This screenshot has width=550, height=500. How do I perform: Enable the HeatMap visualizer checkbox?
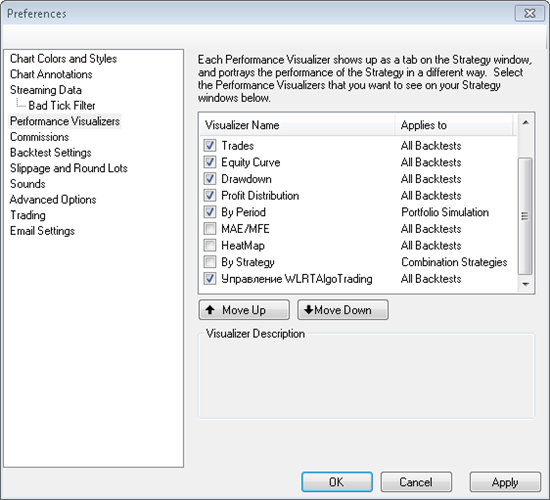[210, 245]
